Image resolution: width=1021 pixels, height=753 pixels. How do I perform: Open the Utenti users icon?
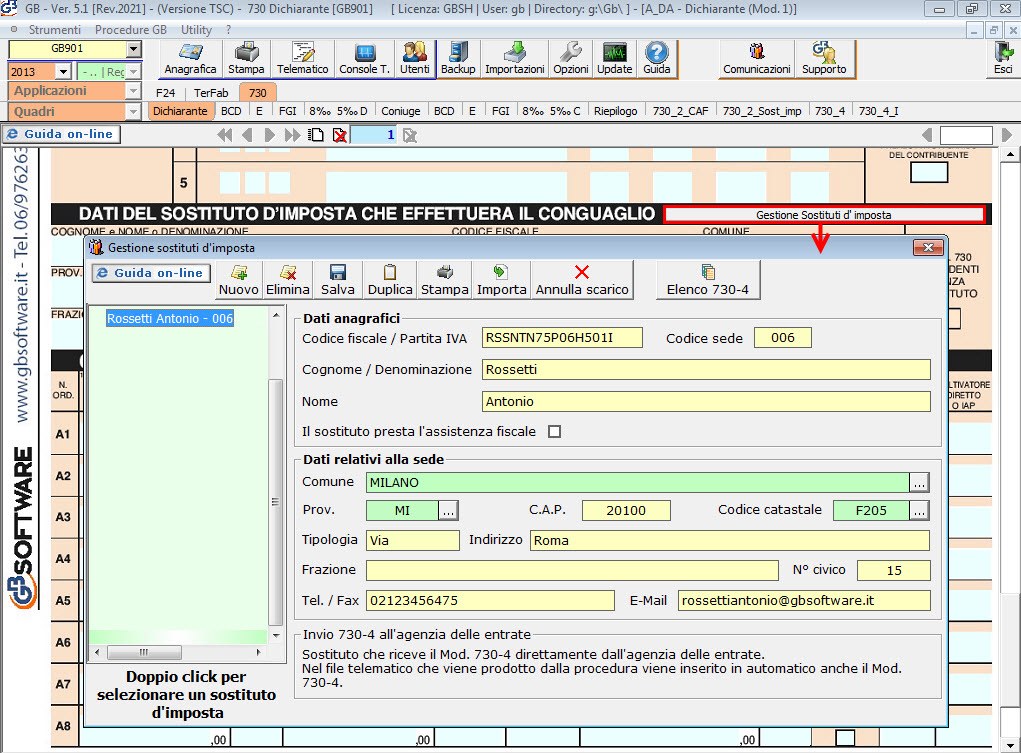coord(415,59)
